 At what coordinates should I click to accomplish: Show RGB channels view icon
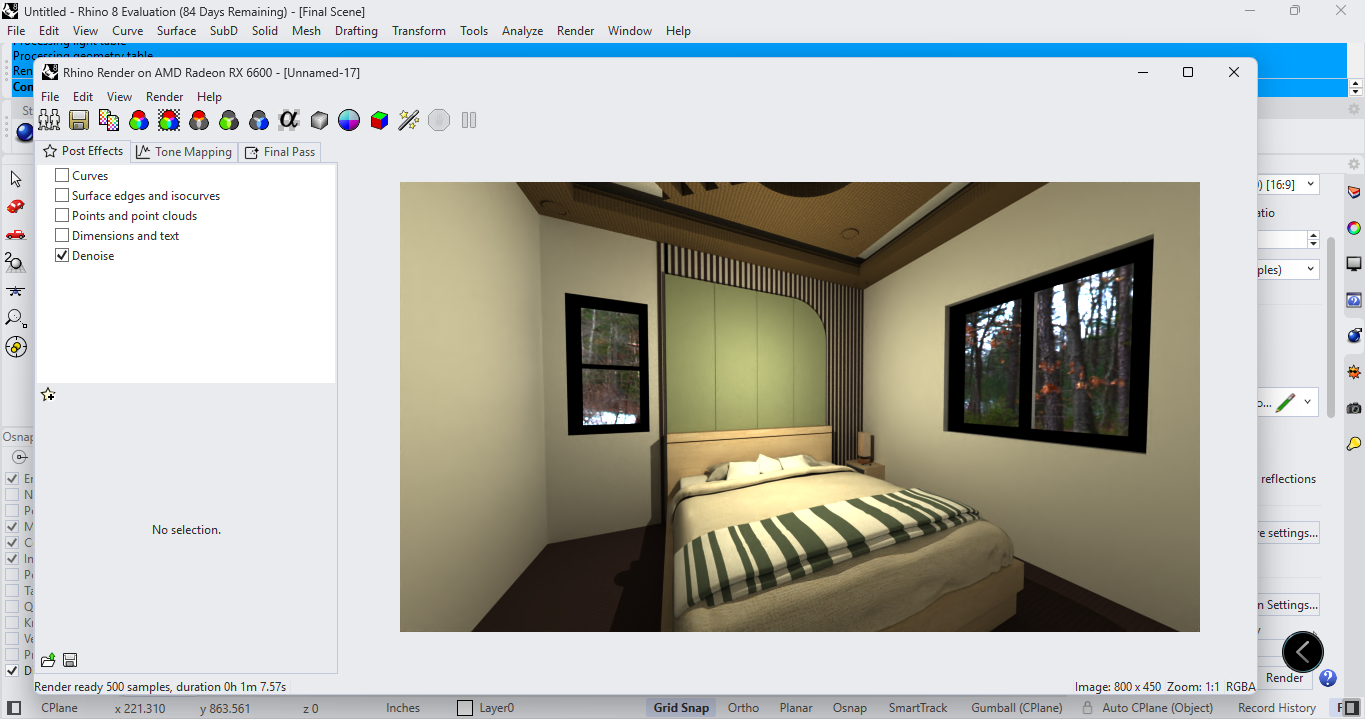point(139,120)
